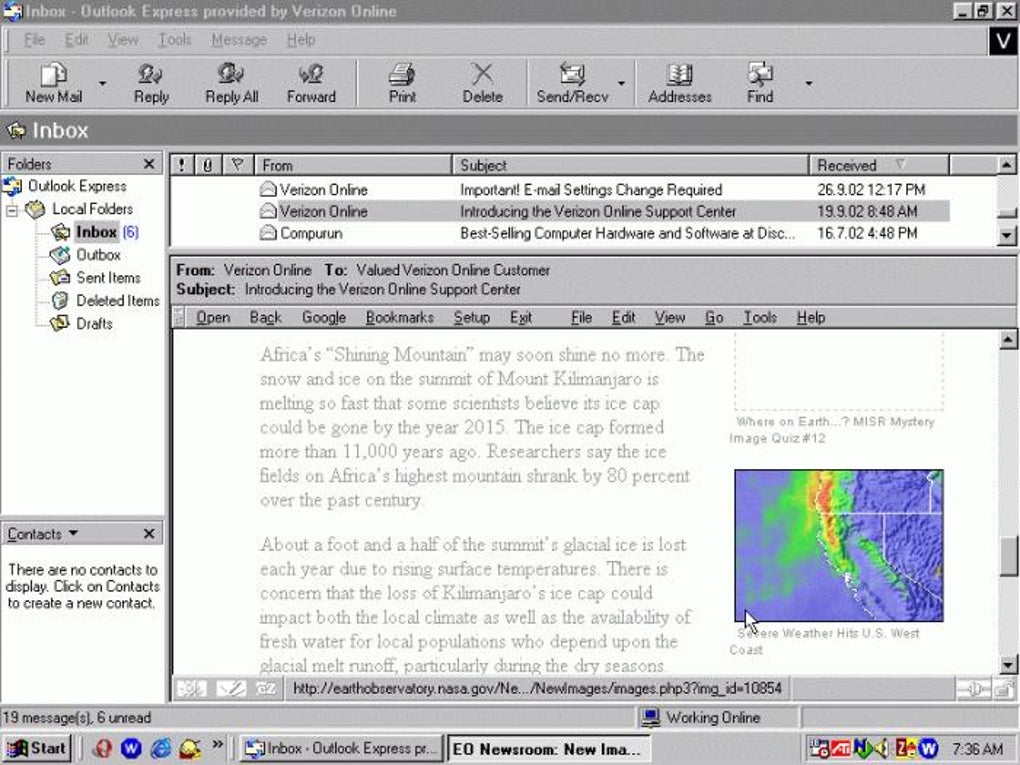This screenshot has height=765, width=1020.
Task: Click the Severe Weather U.S. West Coast image
Action: 839,545
